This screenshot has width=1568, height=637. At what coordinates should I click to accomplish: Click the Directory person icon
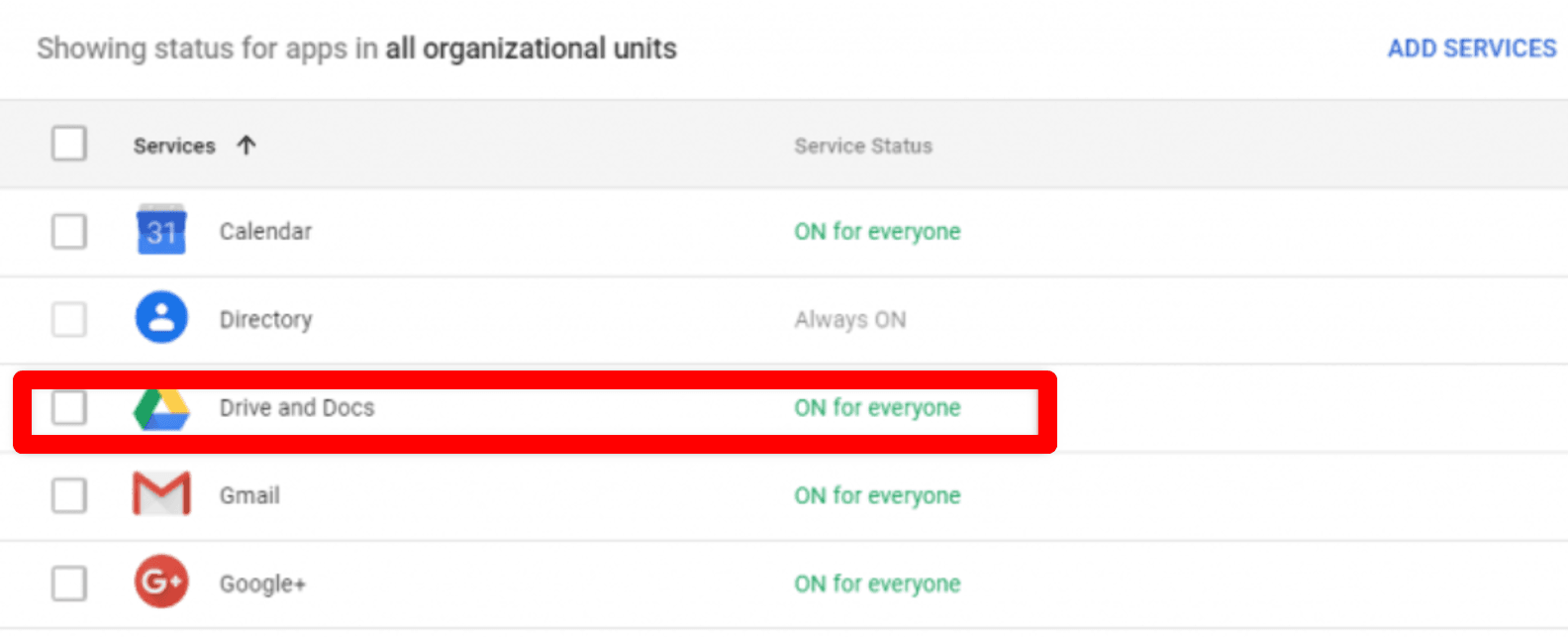161,318
